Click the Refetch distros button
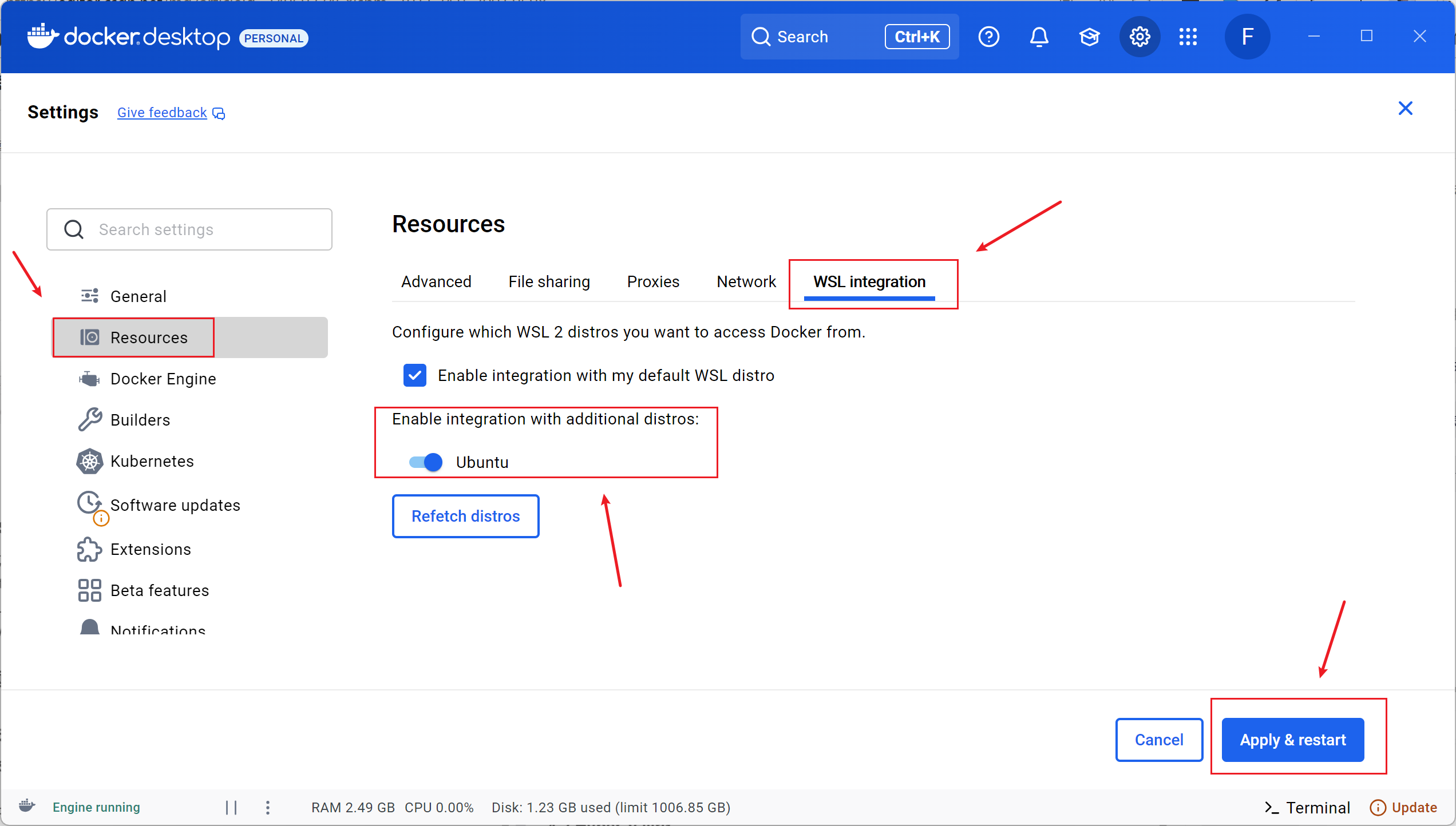This screenshot has width=1456, height=826. tap(465, 516)
